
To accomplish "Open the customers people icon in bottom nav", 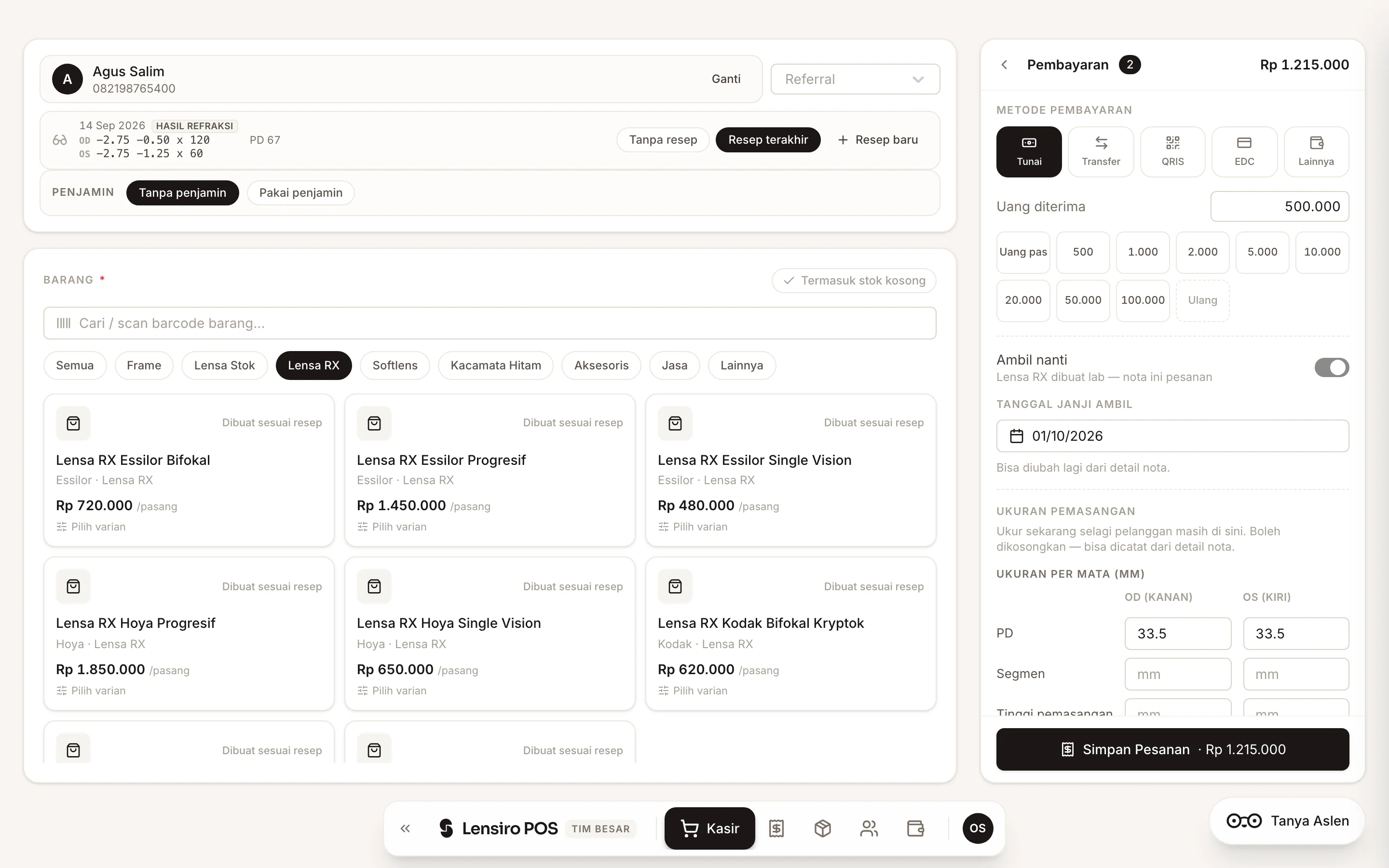I will click(x=869, y=828).
